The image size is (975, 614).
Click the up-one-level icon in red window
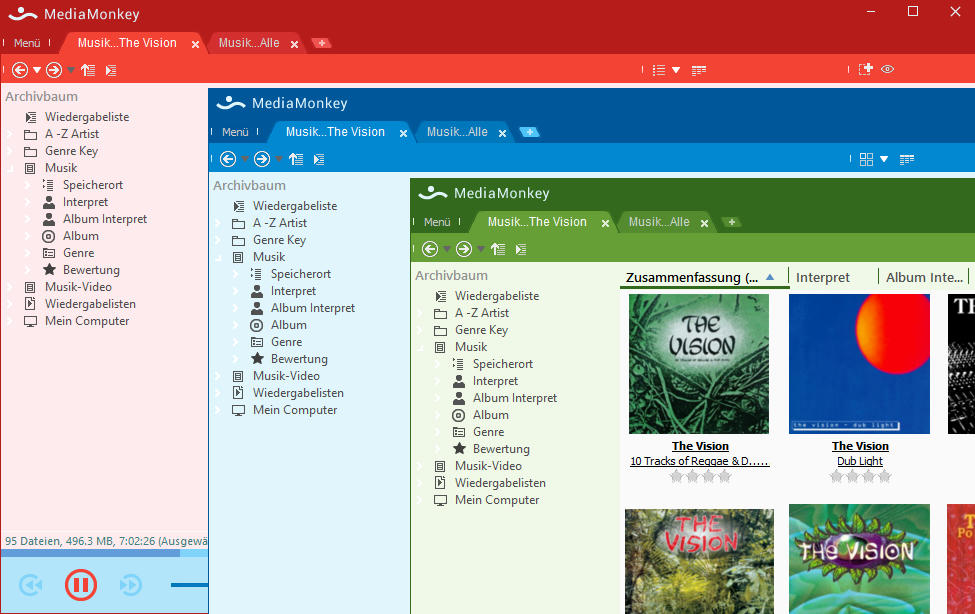click(x=88, y=70)
